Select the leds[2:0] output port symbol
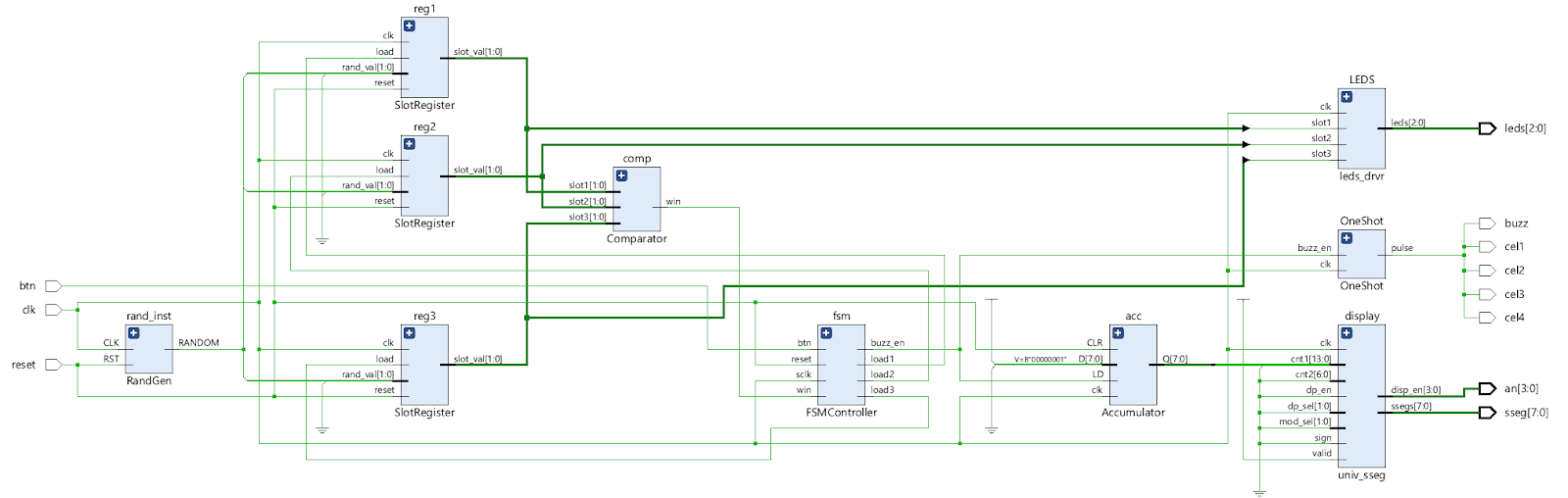Viewport: 1568px width, 498px height. pos(1487,128)
